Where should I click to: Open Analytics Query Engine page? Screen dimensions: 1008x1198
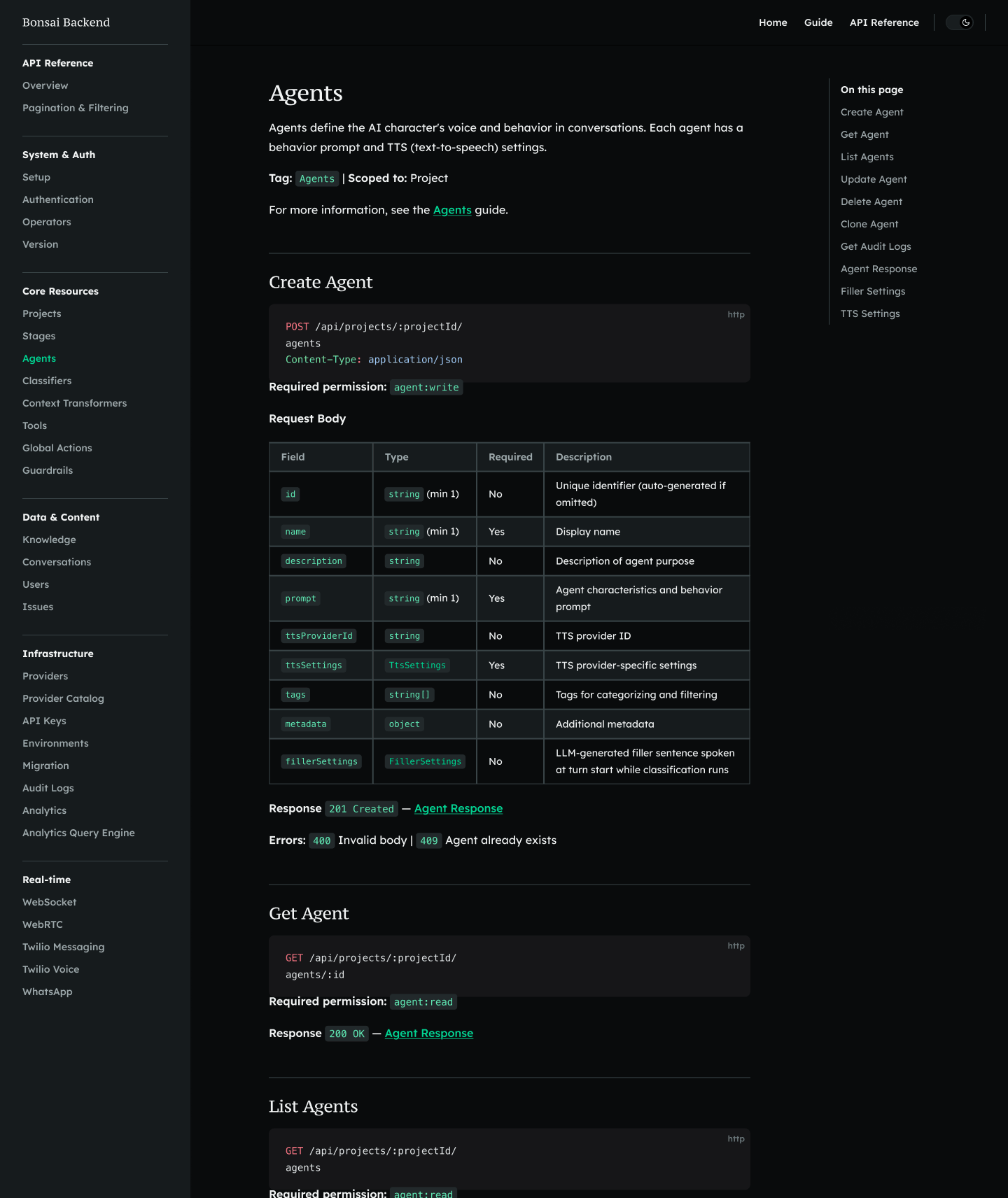click(78, 833)
